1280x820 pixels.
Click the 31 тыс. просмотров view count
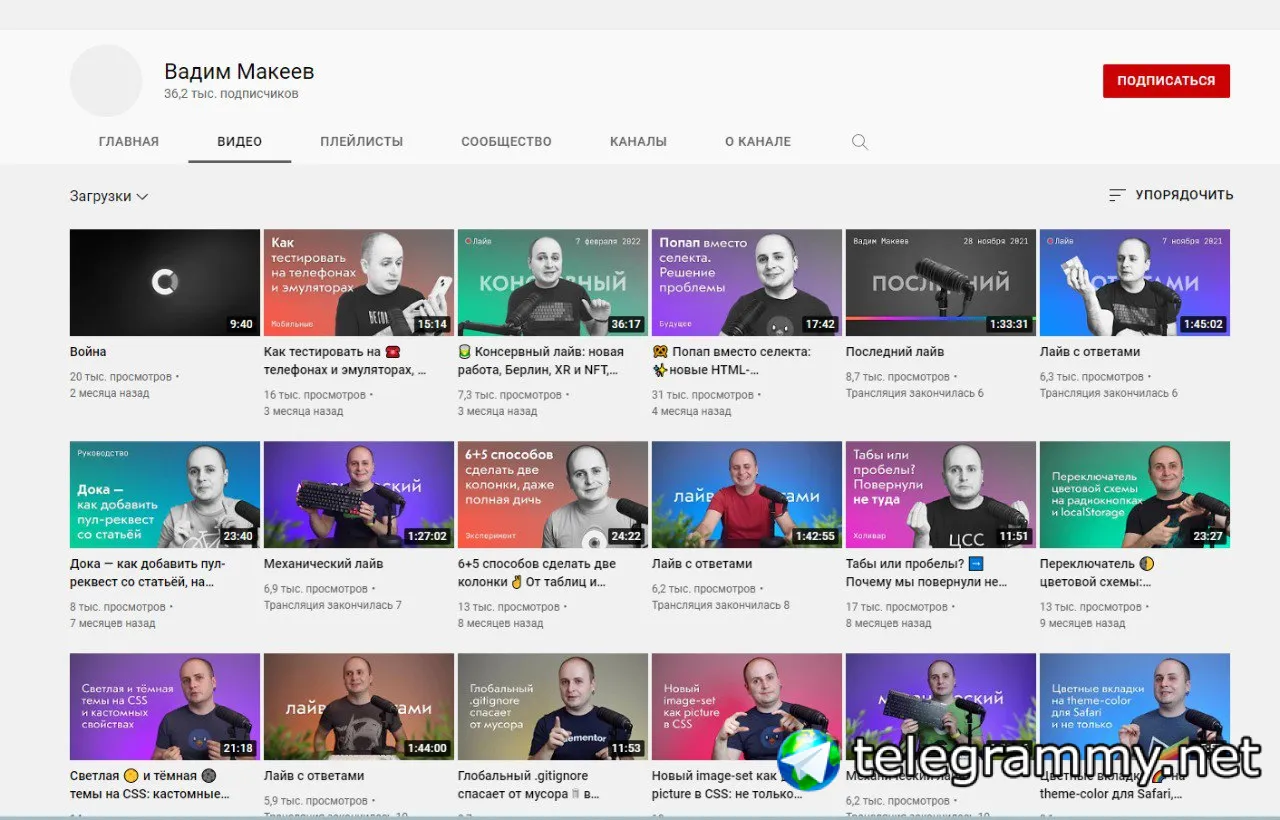[x=703, y=395]
